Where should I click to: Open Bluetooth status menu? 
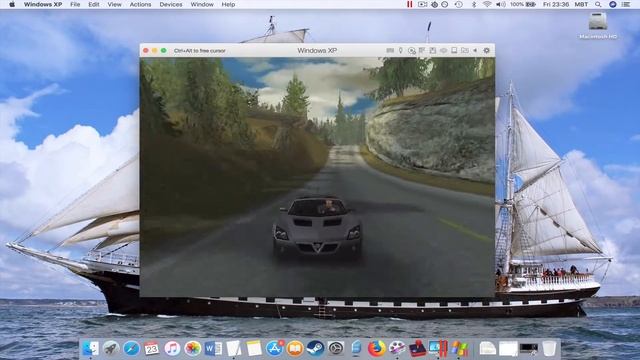pyautogui.click(x=474, y=4)
